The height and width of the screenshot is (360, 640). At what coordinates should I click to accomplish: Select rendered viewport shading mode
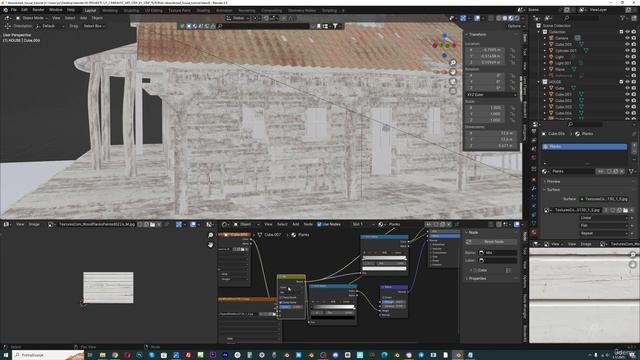pos(517,18)
